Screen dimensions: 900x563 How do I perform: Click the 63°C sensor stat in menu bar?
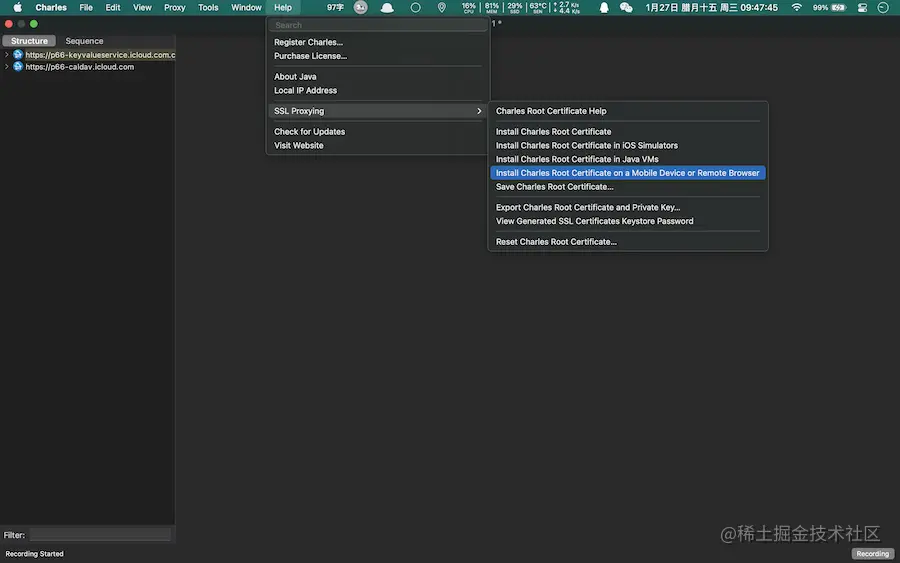pyautogui.click(x=538, y=7)
